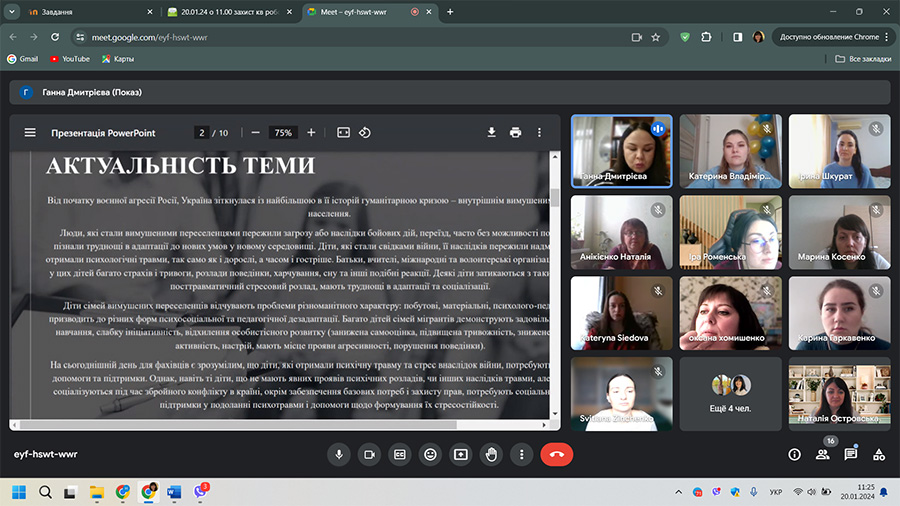Image resolution: width=900 pixels, height=506 pixels.
Task: Toggle the camera in Meet controls
Action: click(369, 454)
